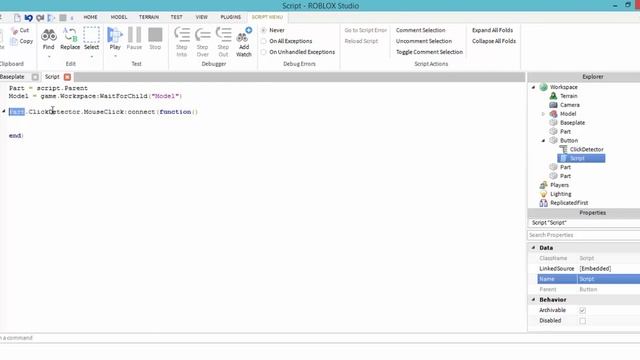Select Players service in Explorer
Screen dimensions: 640x360
click(x=559, y=185)
